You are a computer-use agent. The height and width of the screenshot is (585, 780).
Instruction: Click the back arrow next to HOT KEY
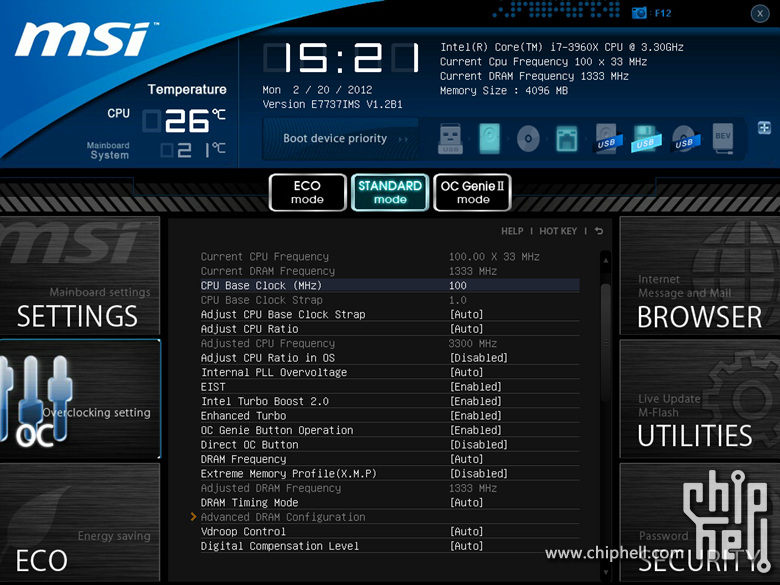point(599,231)
